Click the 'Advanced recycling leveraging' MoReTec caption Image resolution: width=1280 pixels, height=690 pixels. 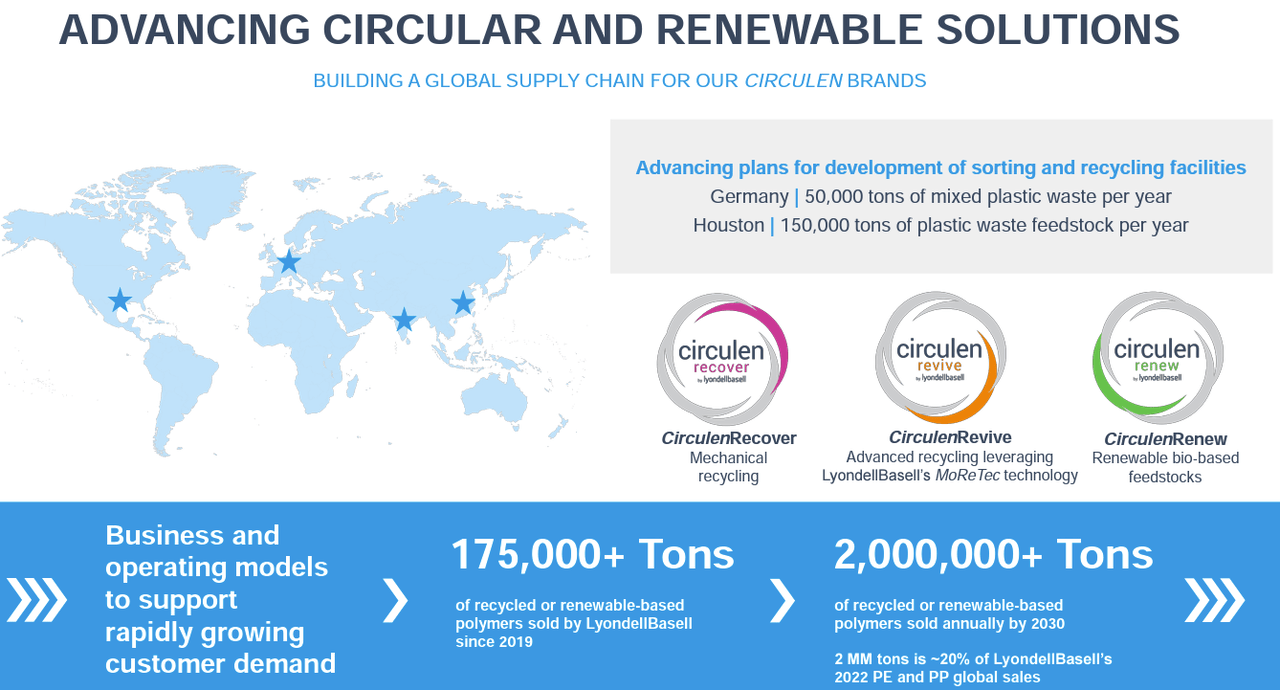[950, 466]
